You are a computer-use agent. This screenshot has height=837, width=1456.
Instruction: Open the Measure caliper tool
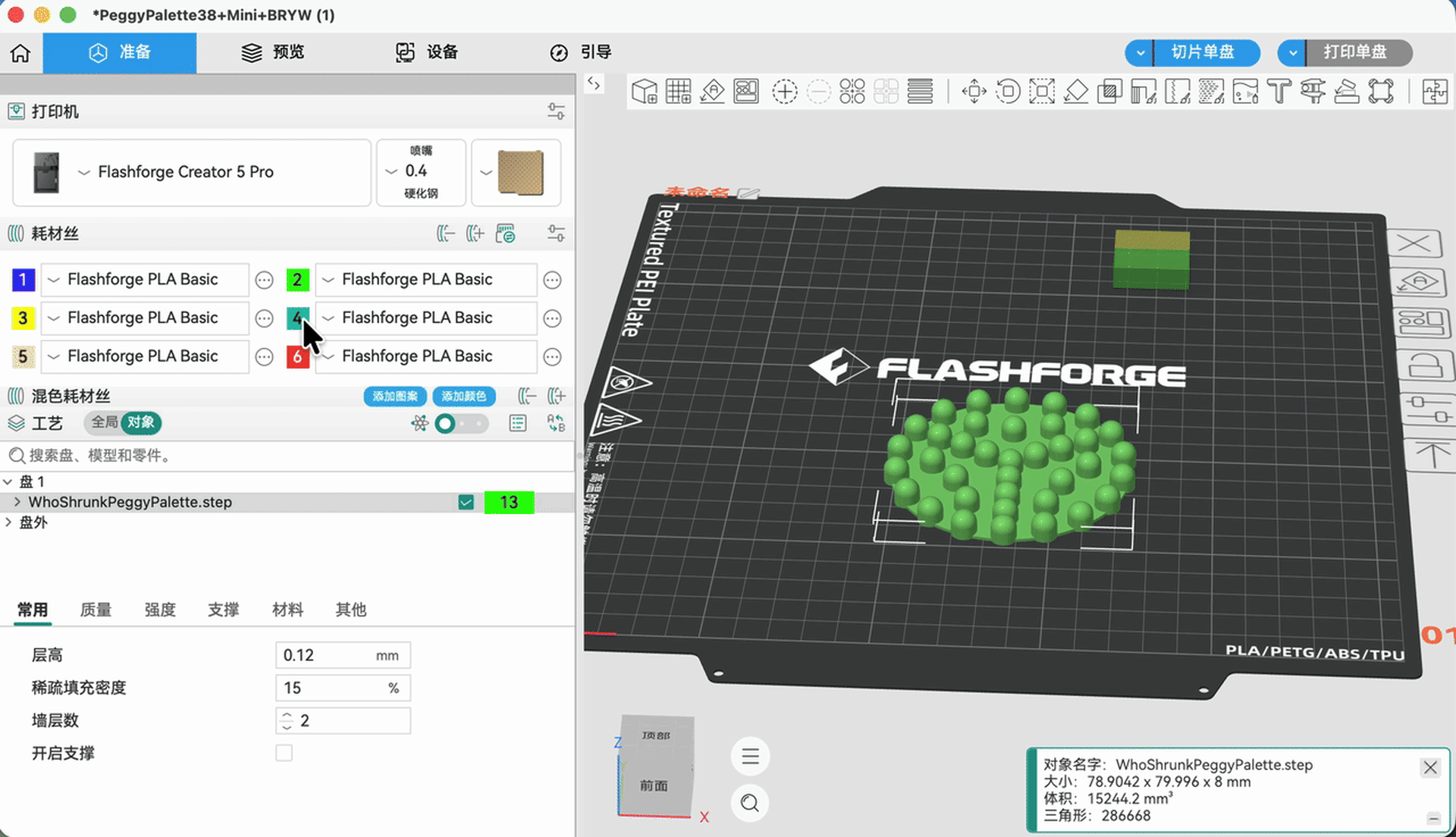coord(1313,92)
